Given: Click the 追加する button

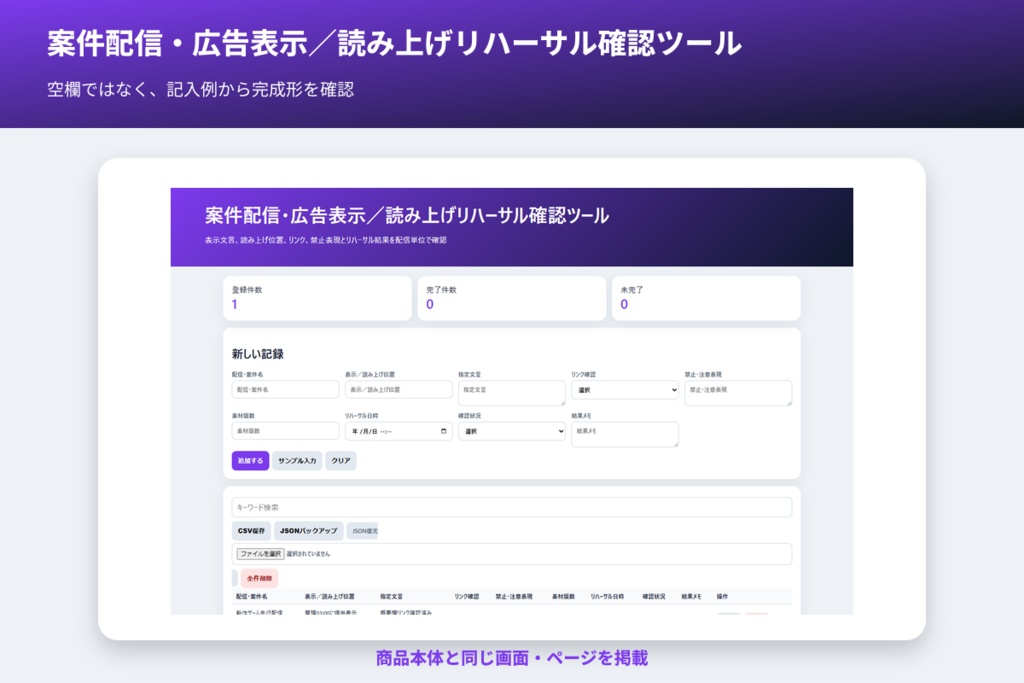Looking at the screenshot, I should point(250,460).
